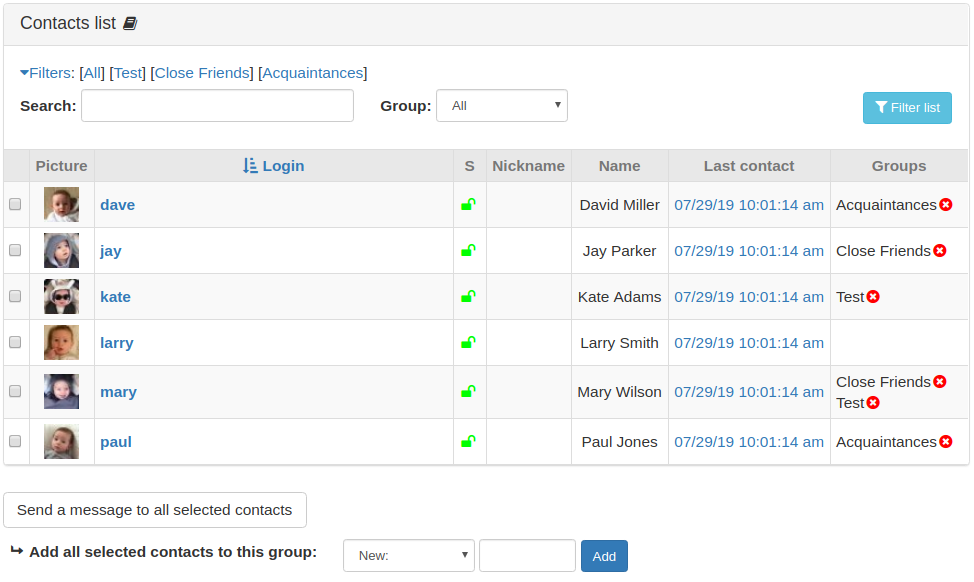Viewport: 974px width, 582px height.
Task: Open the mary login link
Action: [119, 391]
